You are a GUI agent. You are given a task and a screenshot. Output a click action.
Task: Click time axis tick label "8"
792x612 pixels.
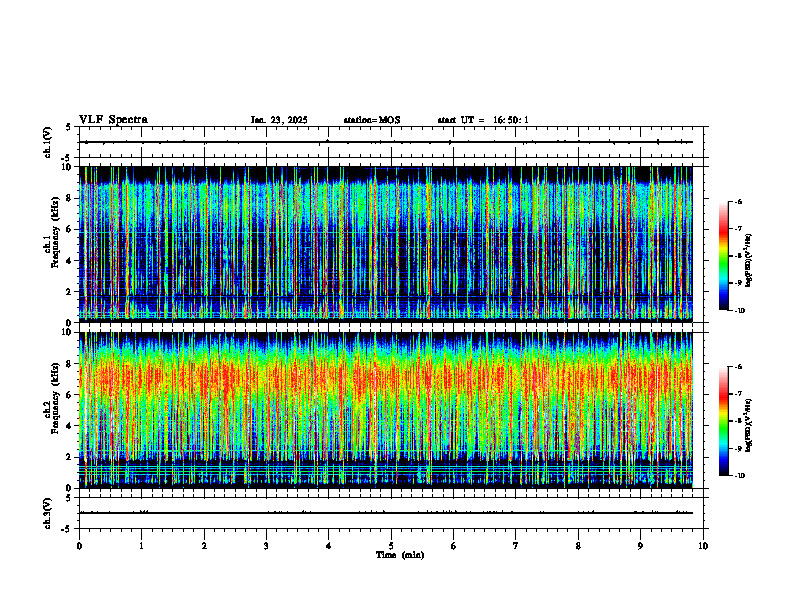coord(578,546)
